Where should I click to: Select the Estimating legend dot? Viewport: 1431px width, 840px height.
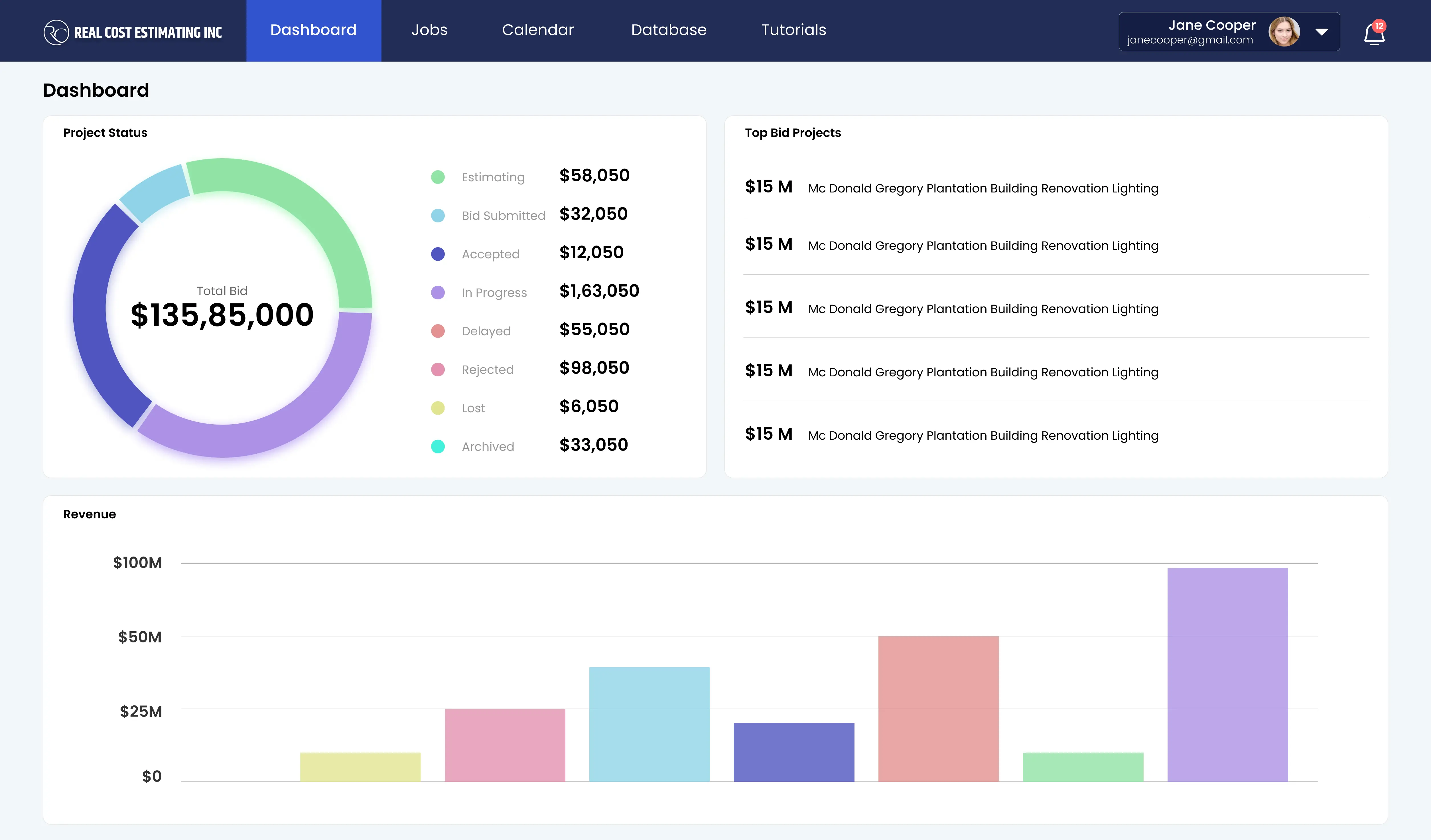437,176
